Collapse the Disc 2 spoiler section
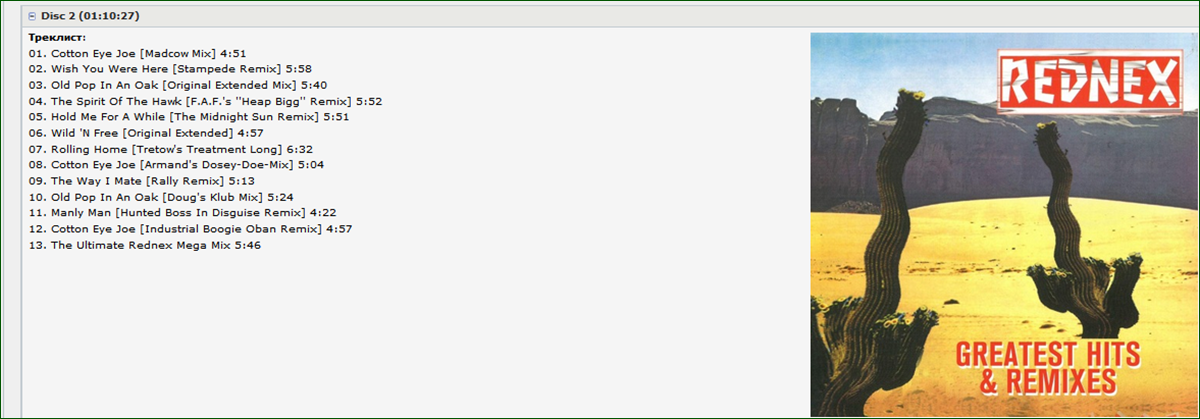Screen dimensions: 1200x419 coord(32,16)
